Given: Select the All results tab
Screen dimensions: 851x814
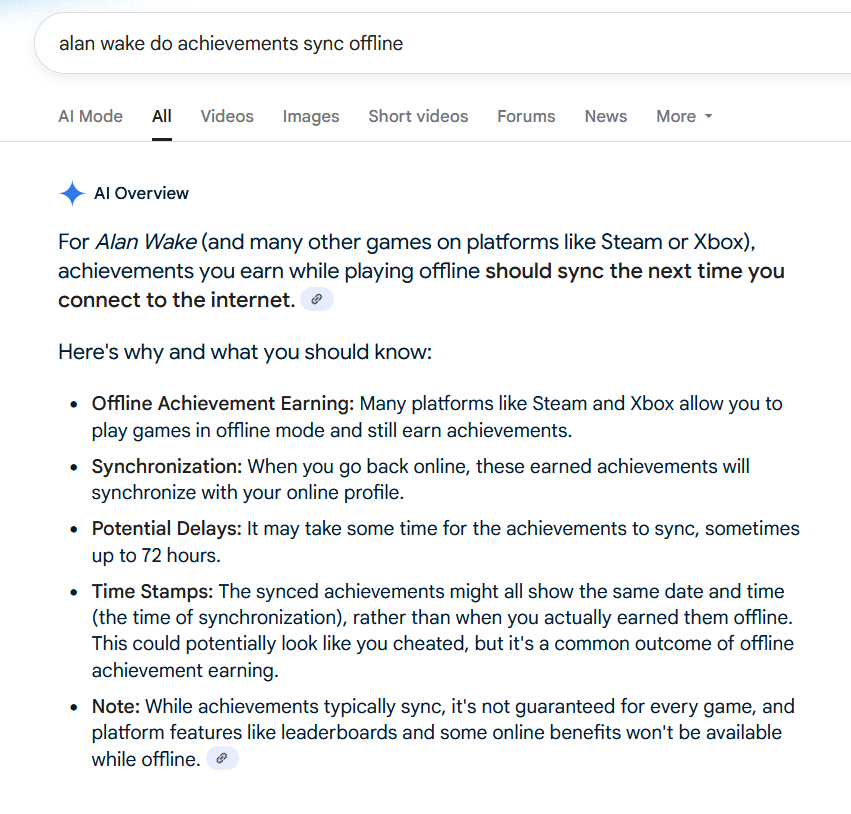Looking at the screenshot, I should tap(162, 116).
